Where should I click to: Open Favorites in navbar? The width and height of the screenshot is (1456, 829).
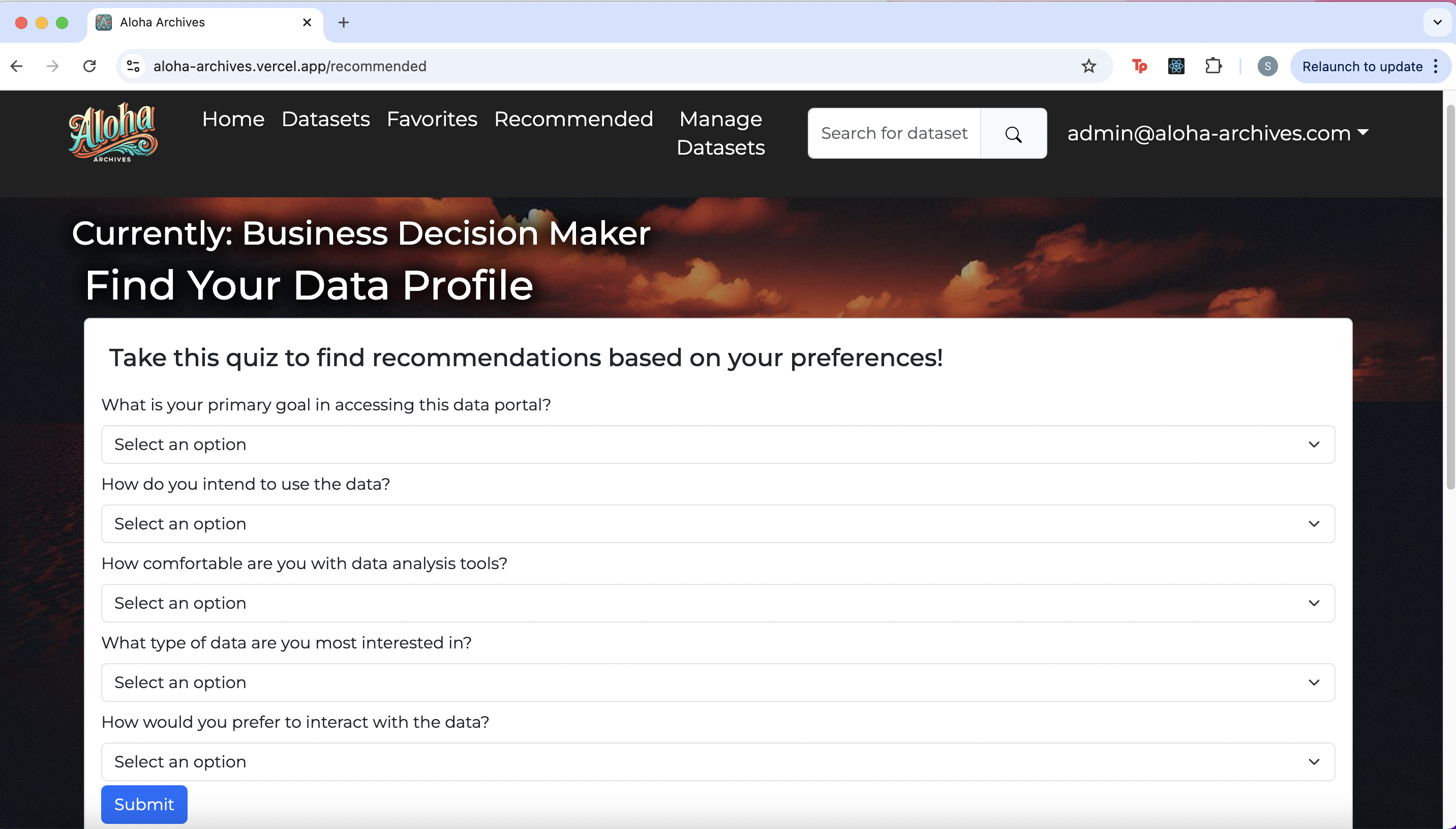tap(432, 119)
